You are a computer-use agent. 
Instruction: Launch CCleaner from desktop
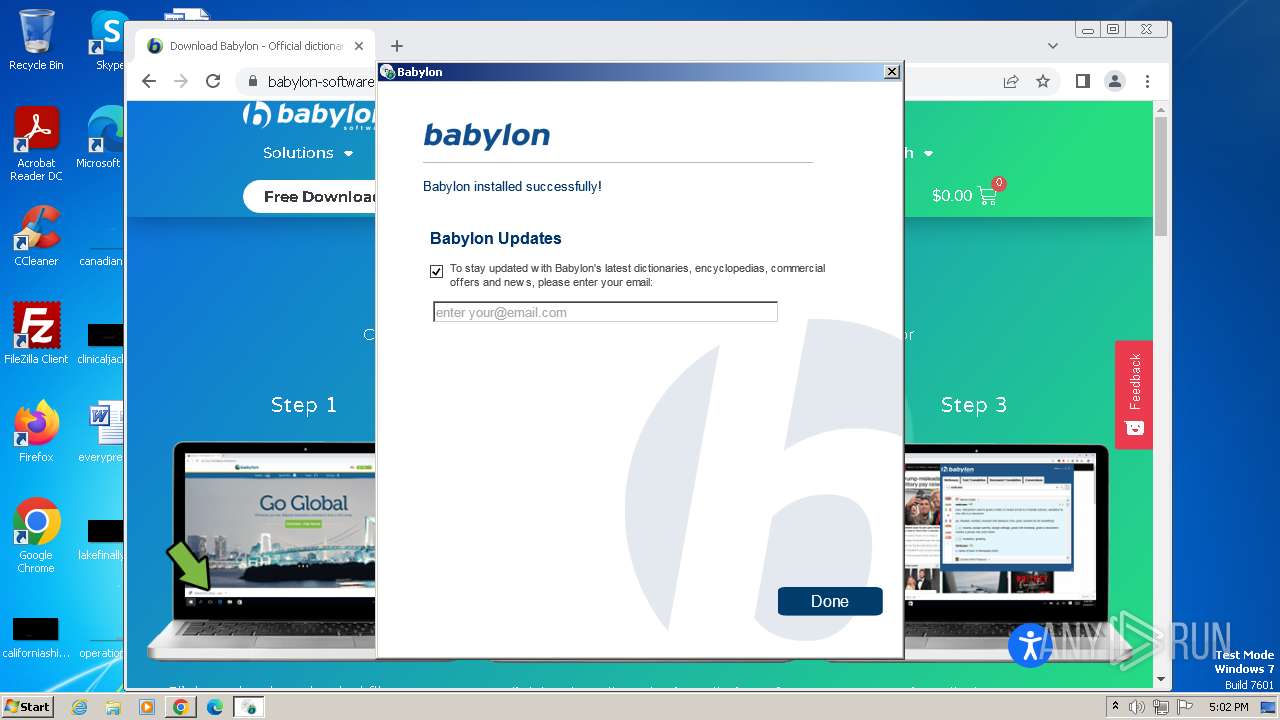tap(36, 236)
